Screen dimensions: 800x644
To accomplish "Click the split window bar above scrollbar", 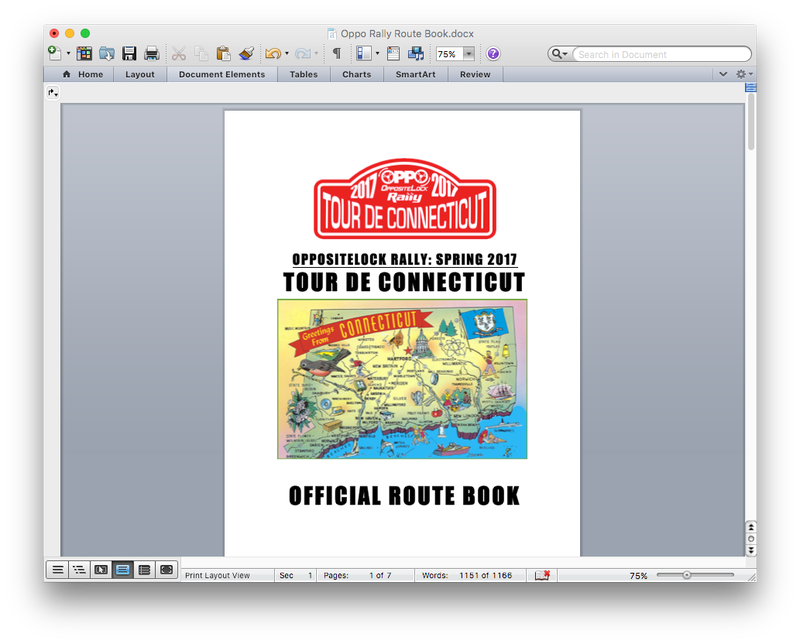I will tap(751, 88).
